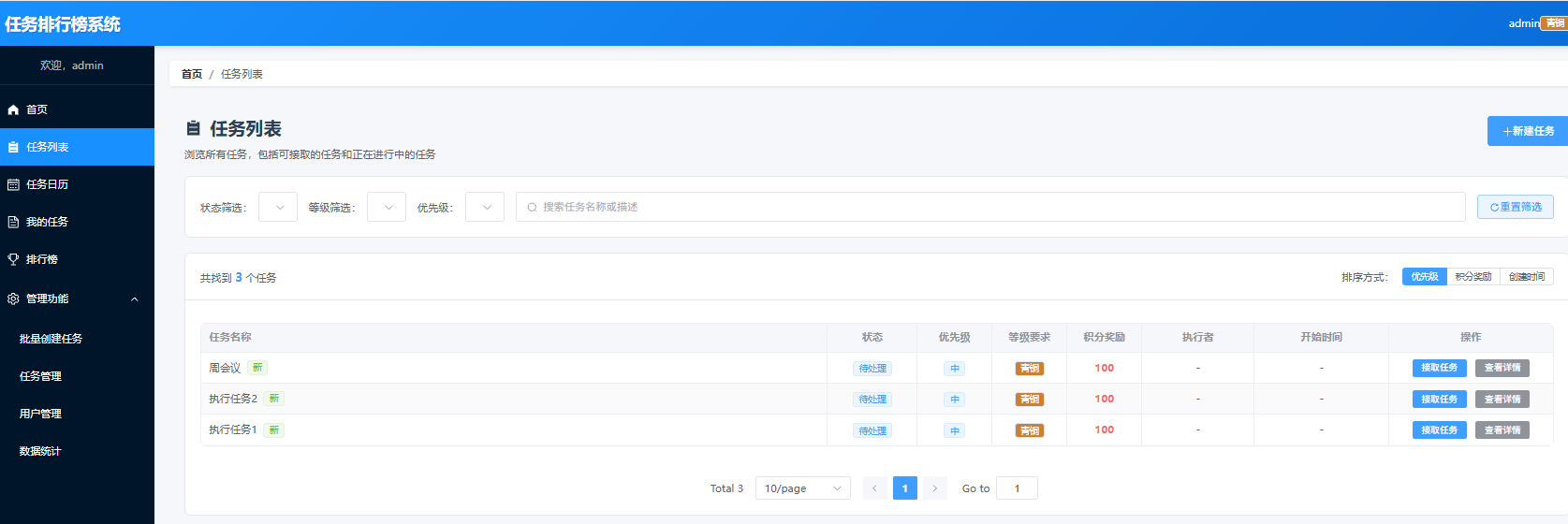The height and width of the screenshot is (524, 1568).
Task: Click the clipboard icon beside 任务列表 menu
Action: [x=13, y=147]
